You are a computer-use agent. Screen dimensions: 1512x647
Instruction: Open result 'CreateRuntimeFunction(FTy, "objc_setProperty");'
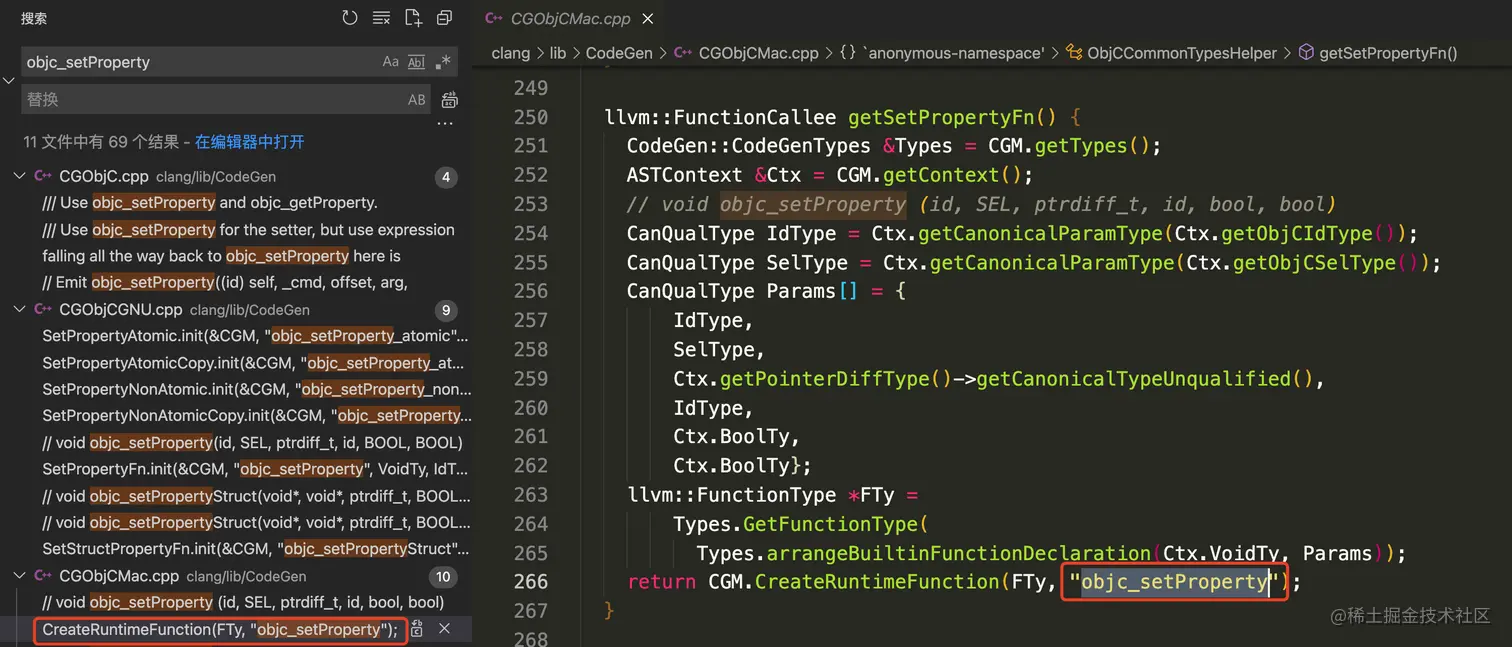point(220,630)
